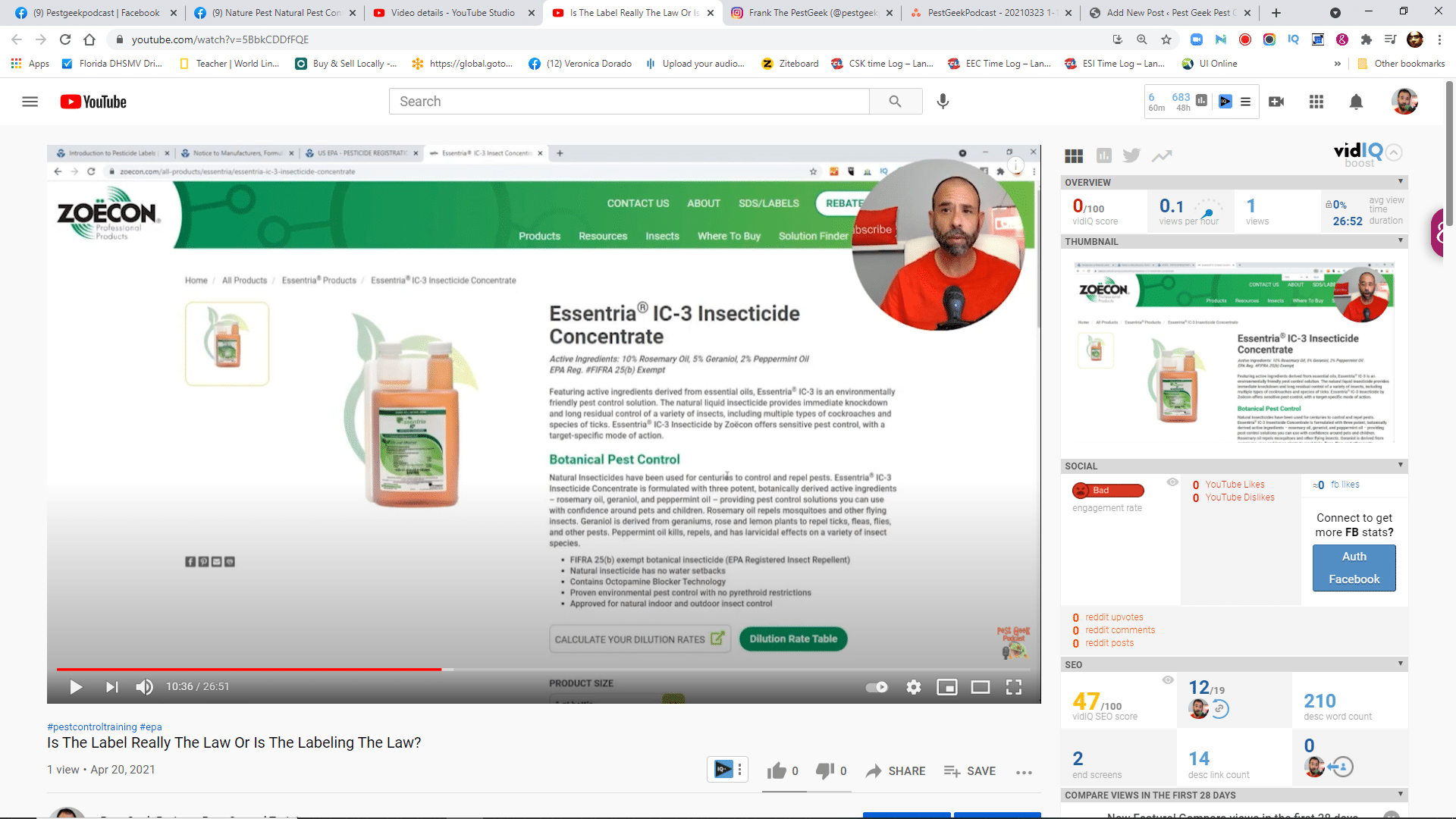The image size is (1456, 819).
Task: Switch to miniplayer mode
Action: click(x=946, y=687)
